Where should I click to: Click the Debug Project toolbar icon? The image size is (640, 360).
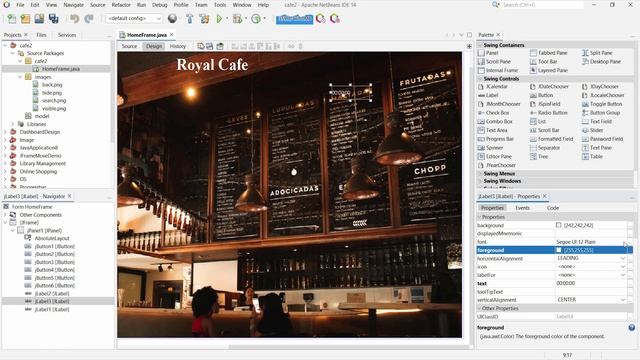[237, 19]
